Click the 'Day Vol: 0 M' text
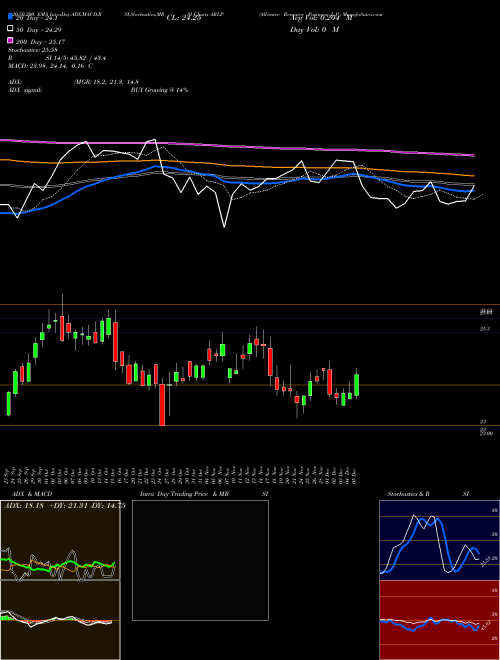 click(x=314, y=30)
